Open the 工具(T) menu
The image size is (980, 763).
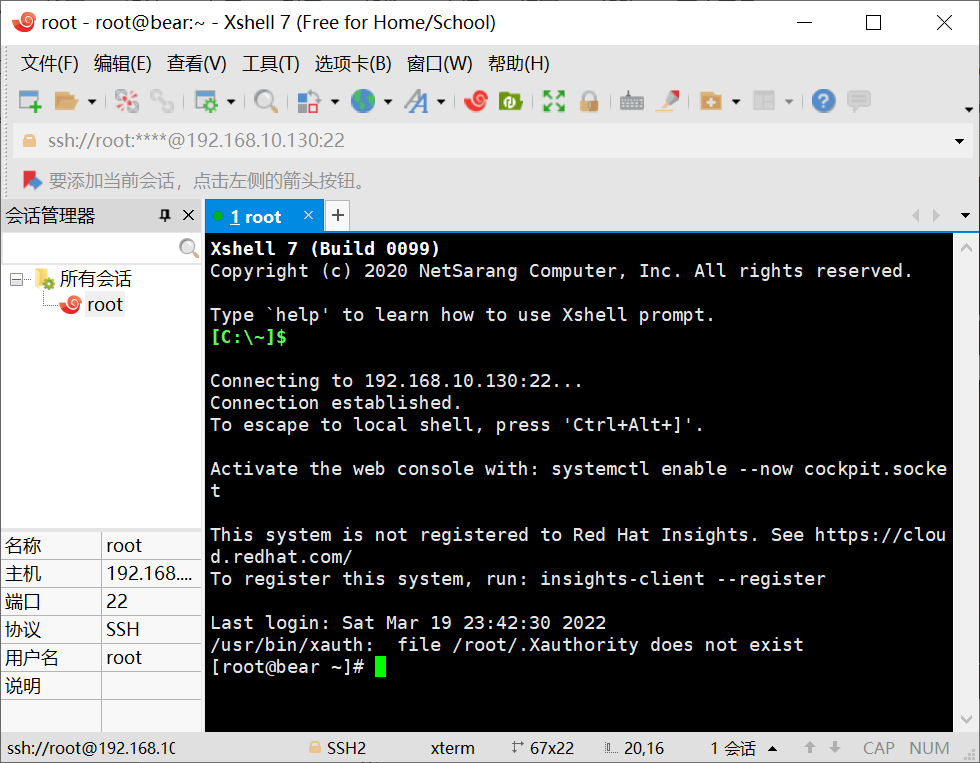pos(271,64)
